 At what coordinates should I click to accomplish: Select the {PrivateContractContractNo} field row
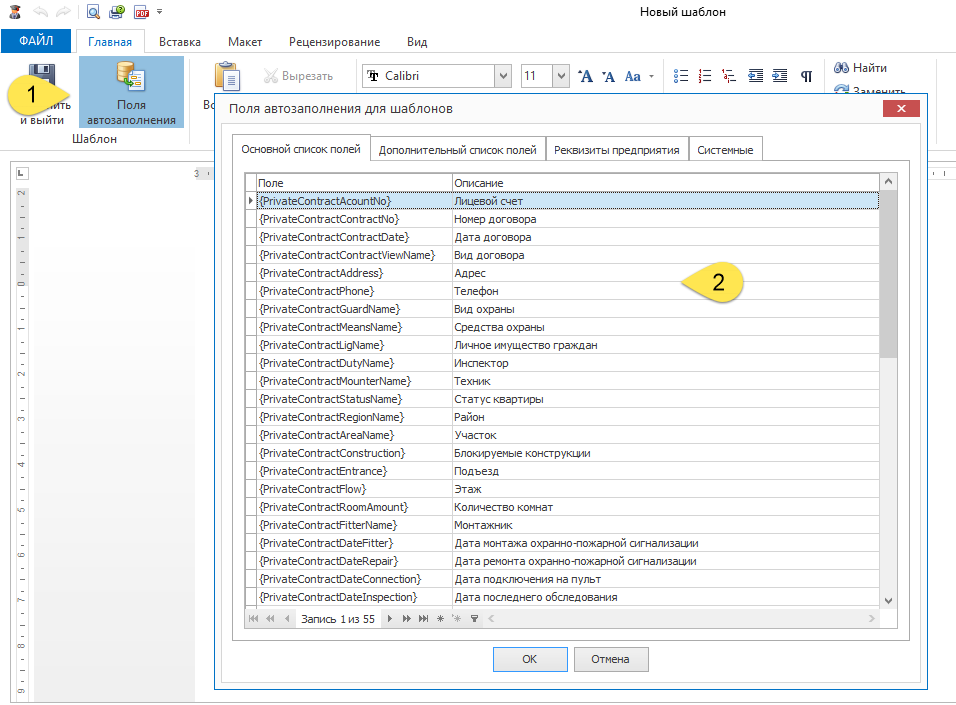(x=562, y=219)
